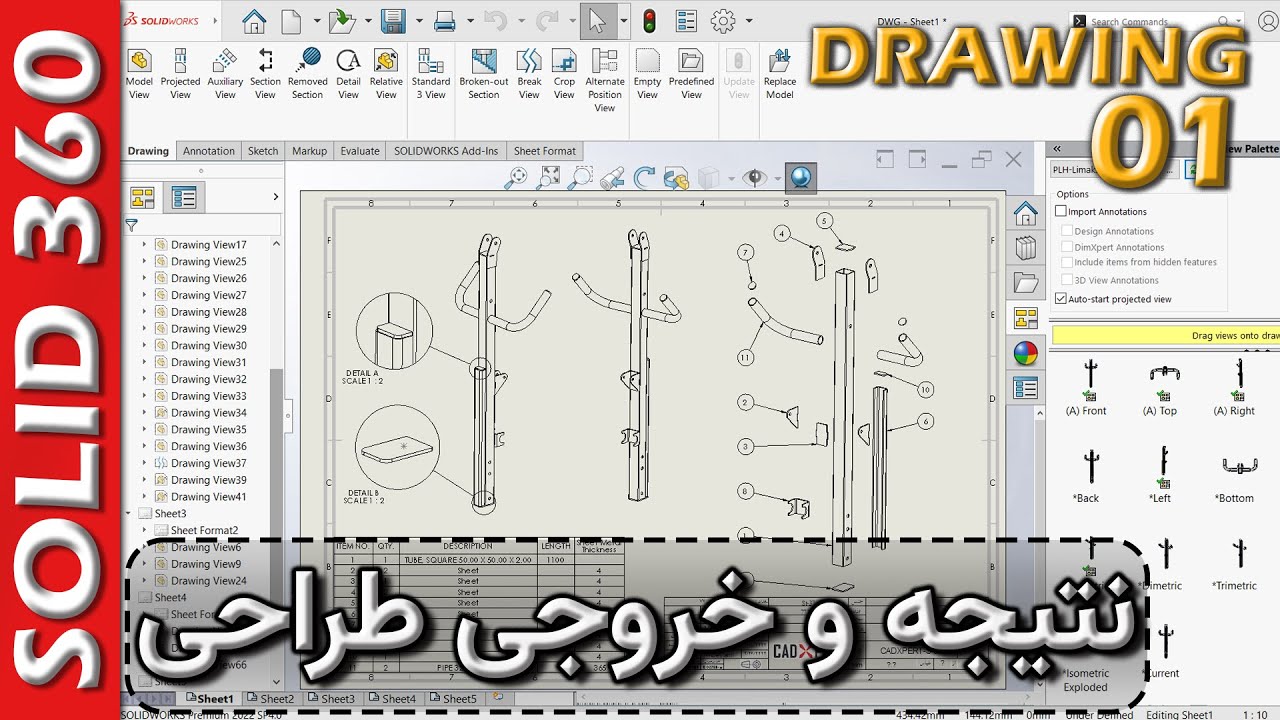The image size is (1280, 720).
Task: Pick the Relative View tool
Action: click(x=386, y=75)
